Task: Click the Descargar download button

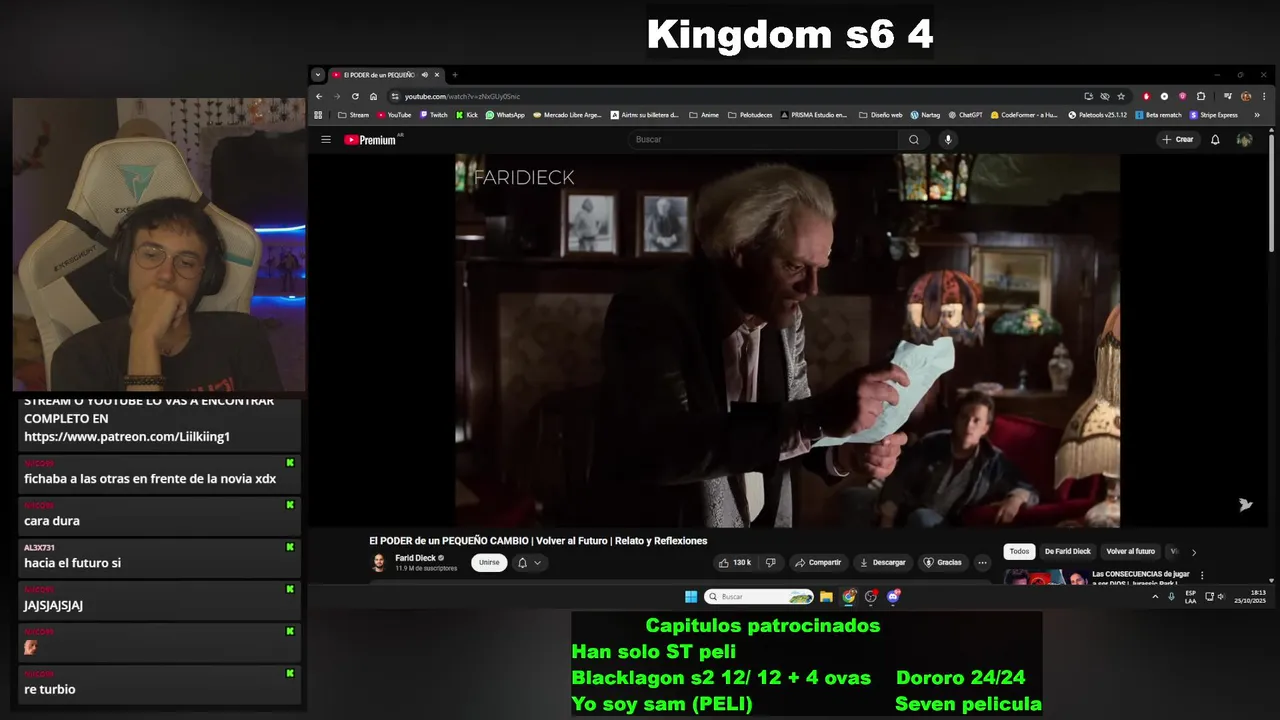Action: (882, 563)
